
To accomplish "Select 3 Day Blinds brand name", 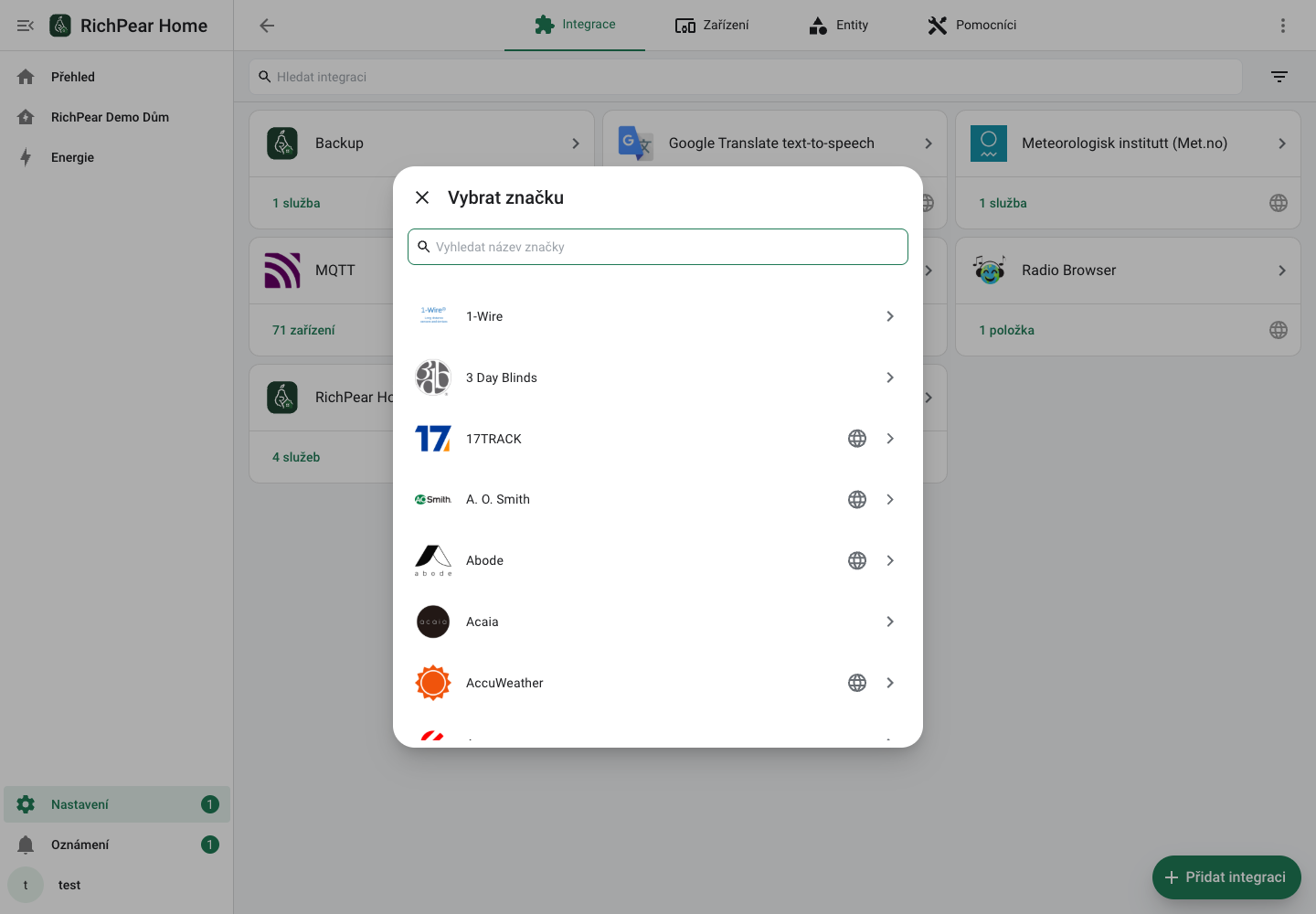I will 502,377.
